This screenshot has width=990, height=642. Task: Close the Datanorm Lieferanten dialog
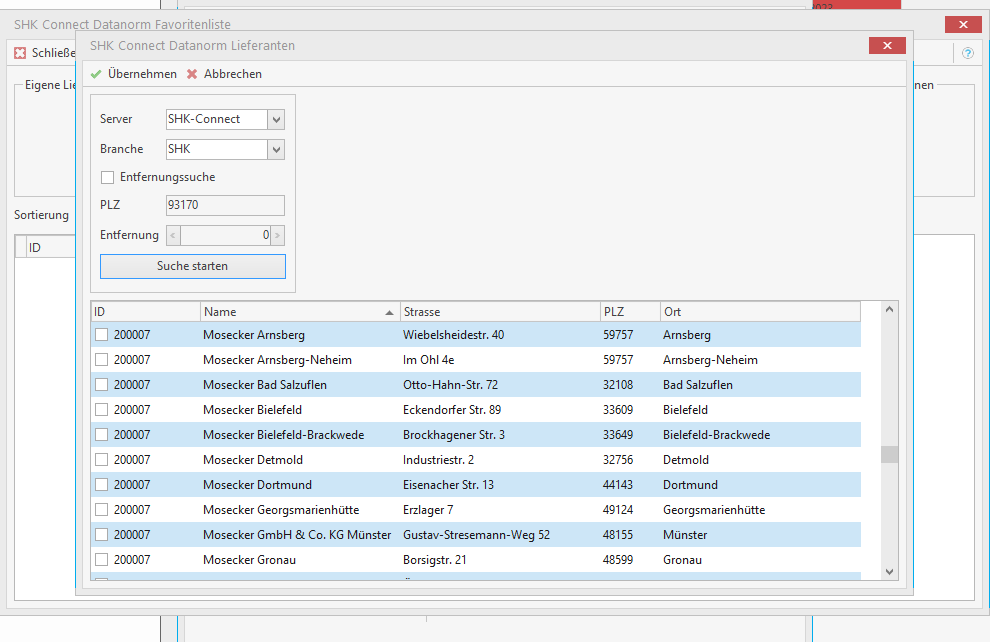click(887, 45)
